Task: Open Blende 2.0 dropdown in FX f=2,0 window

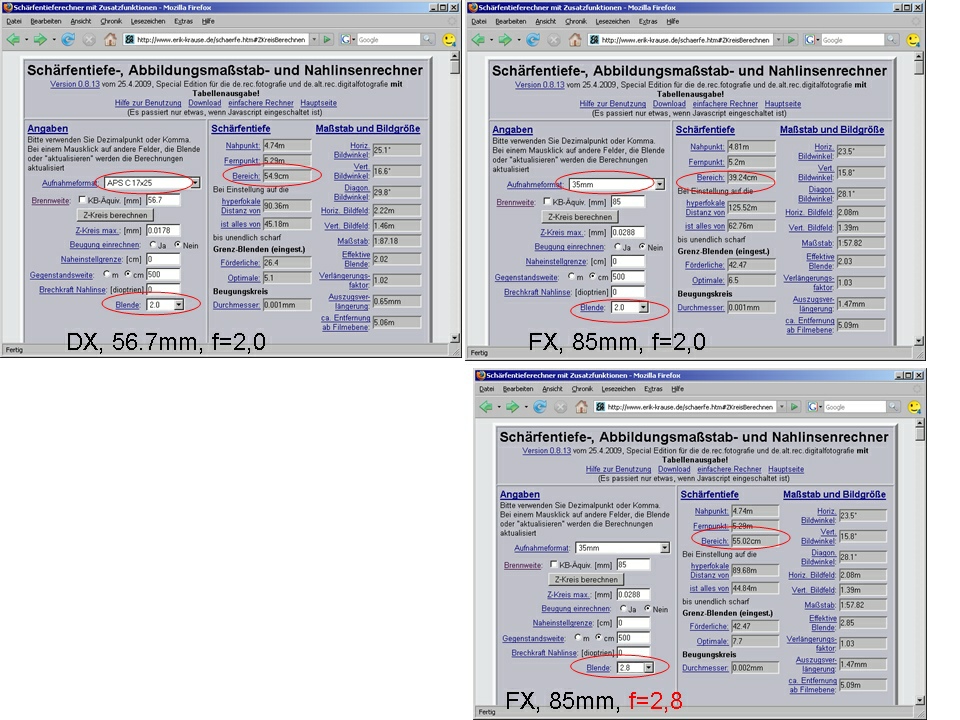Action: 629,307
